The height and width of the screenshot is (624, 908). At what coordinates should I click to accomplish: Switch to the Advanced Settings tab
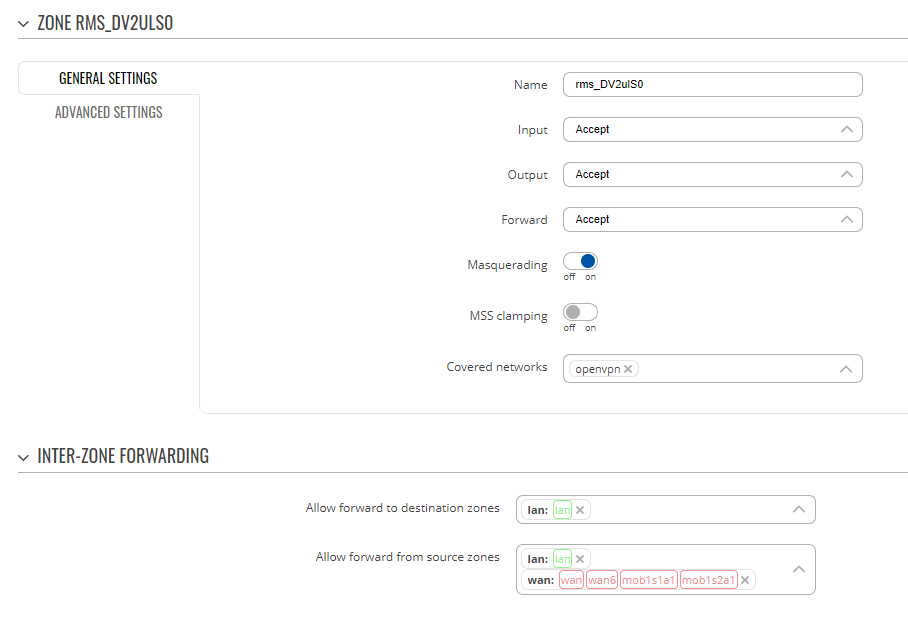(x=109, y=112)
